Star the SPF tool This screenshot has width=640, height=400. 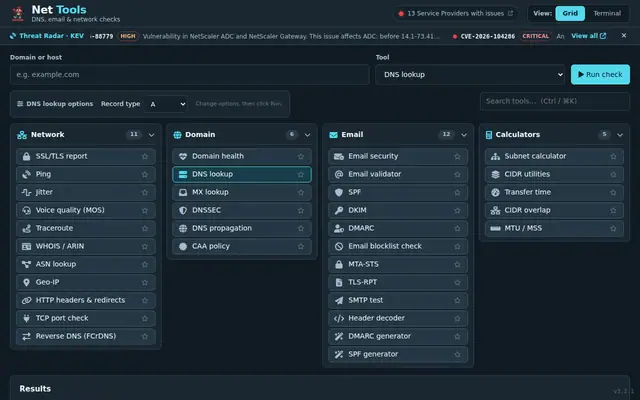(x=457, y=192)
